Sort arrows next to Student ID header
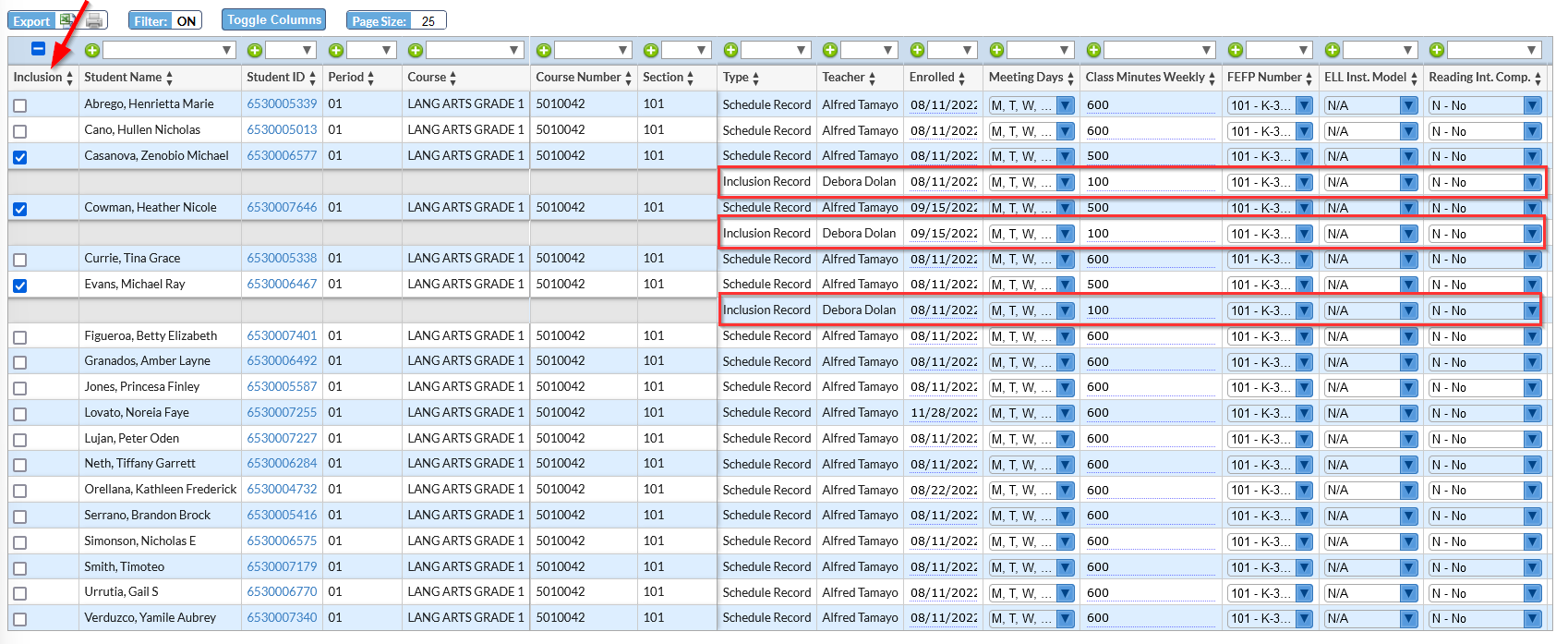The width and height of the screenshot is (1568, 644). point(313,78)
